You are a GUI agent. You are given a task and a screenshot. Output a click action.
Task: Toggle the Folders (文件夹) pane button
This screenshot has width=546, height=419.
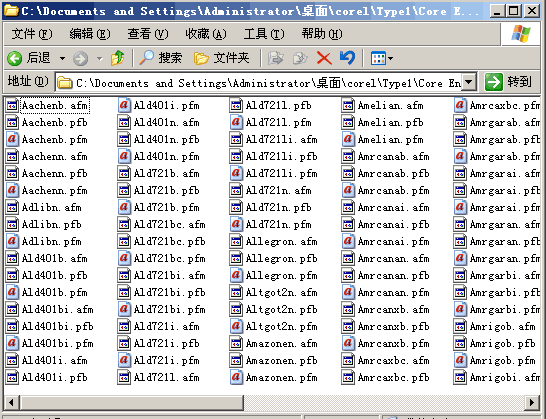point(221,58)
